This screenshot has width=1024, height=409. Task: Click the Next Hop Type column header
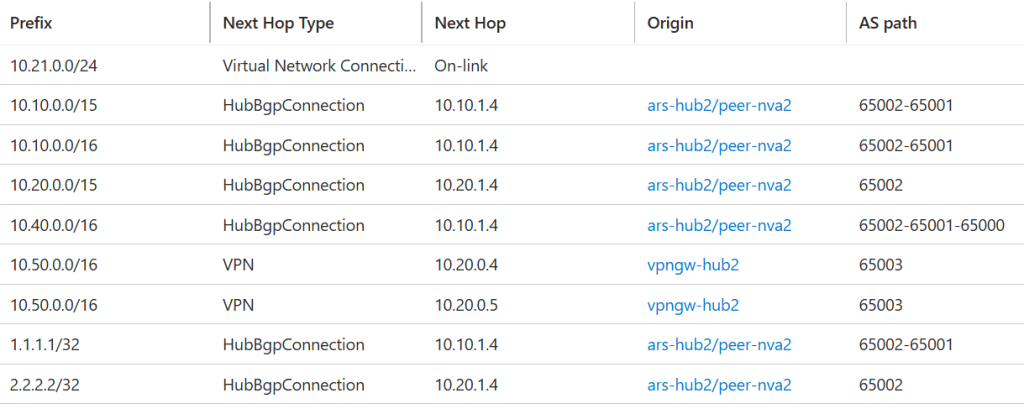pyautogui.click(x=278, y=24)
